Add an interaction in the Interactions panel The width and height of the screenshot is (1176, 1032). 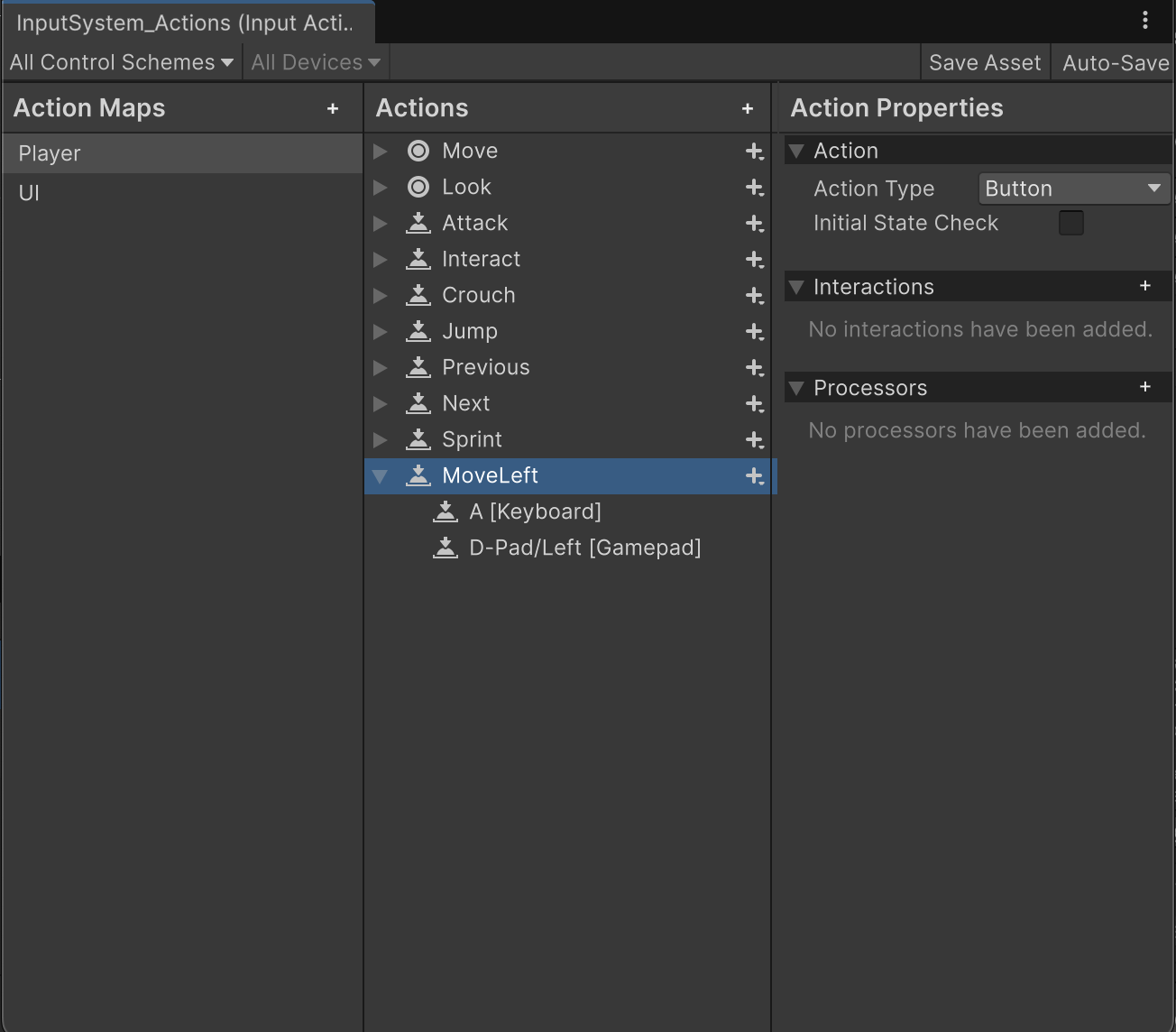pyautogui.click(x=1144, y=286)
